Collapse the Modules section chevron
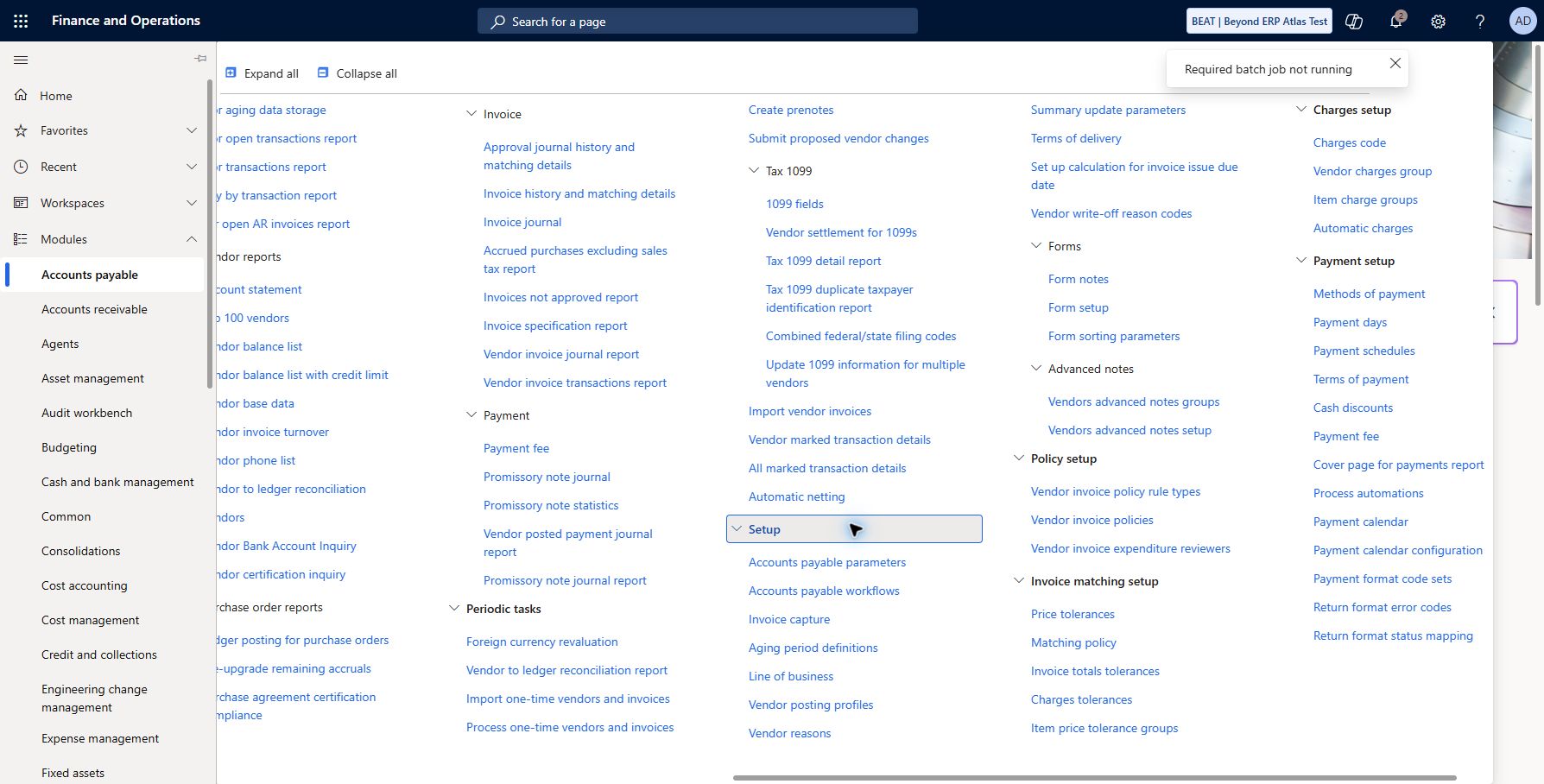This screenshot has width=1544, height=784. tap(192, 239)
